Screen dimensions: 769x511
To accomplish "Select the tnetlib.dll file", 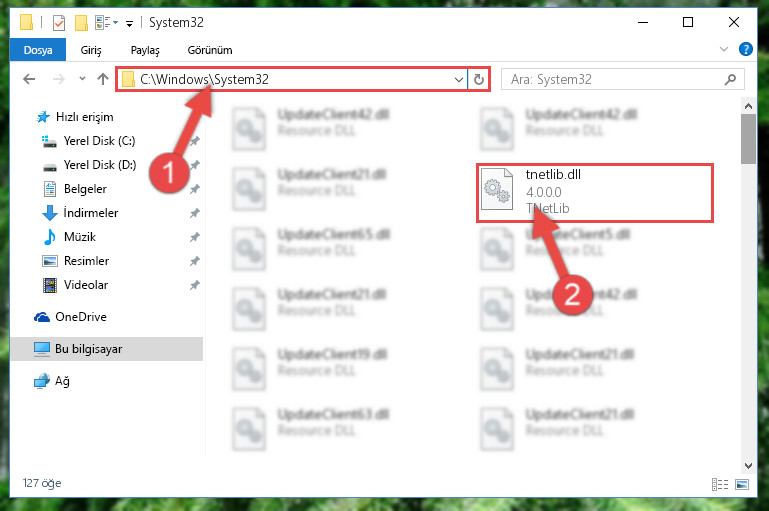I will point(594,193).
